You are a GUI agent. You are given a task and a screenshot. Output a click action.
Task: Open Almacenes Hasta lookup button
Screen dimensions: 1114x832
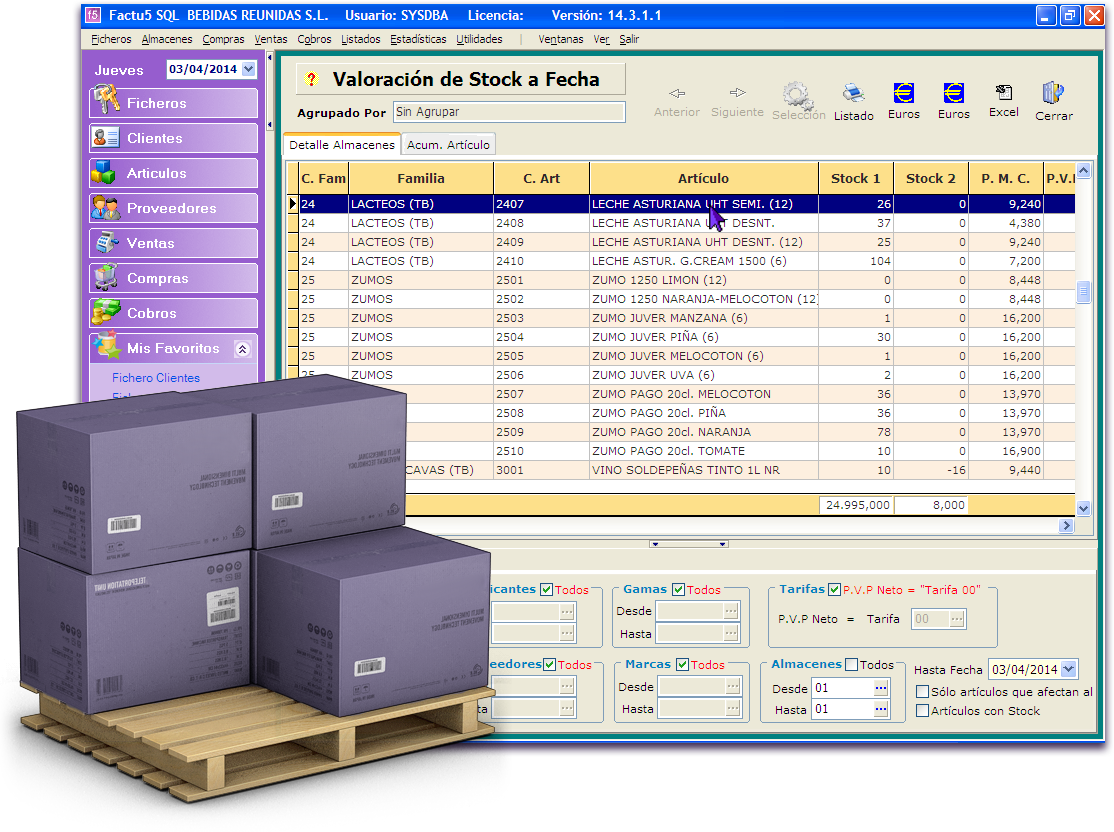click(x=881, y=709)
